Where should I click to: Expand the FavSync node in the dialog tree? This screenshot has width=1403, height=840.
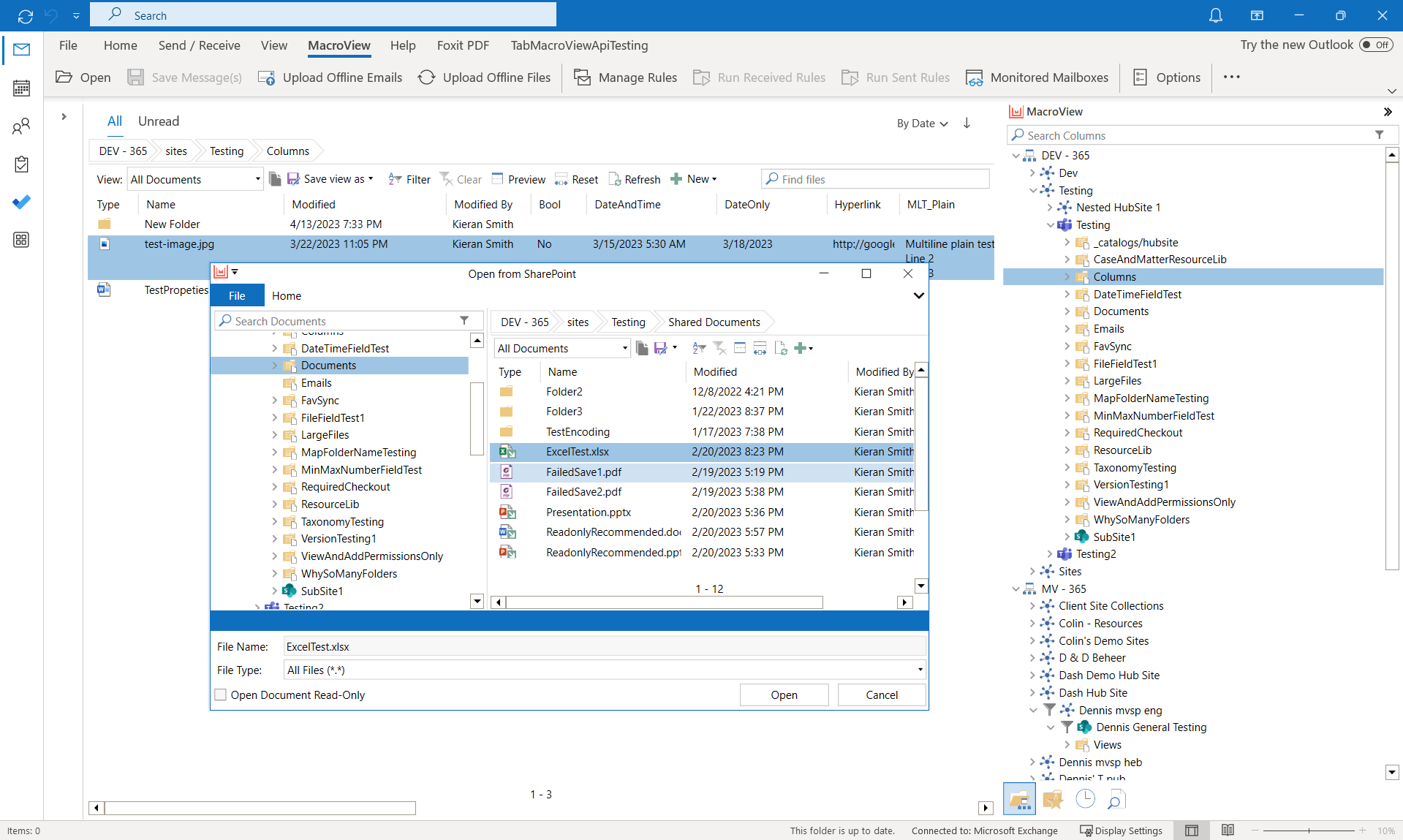pyautogui.click(x=275, y=401)
